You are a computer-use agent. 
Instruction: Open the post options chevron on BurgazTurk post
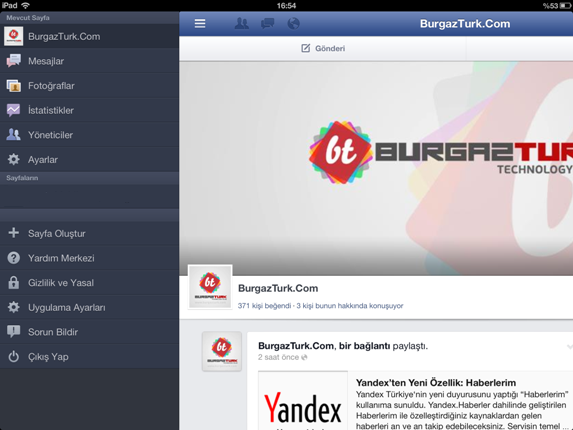569,346
